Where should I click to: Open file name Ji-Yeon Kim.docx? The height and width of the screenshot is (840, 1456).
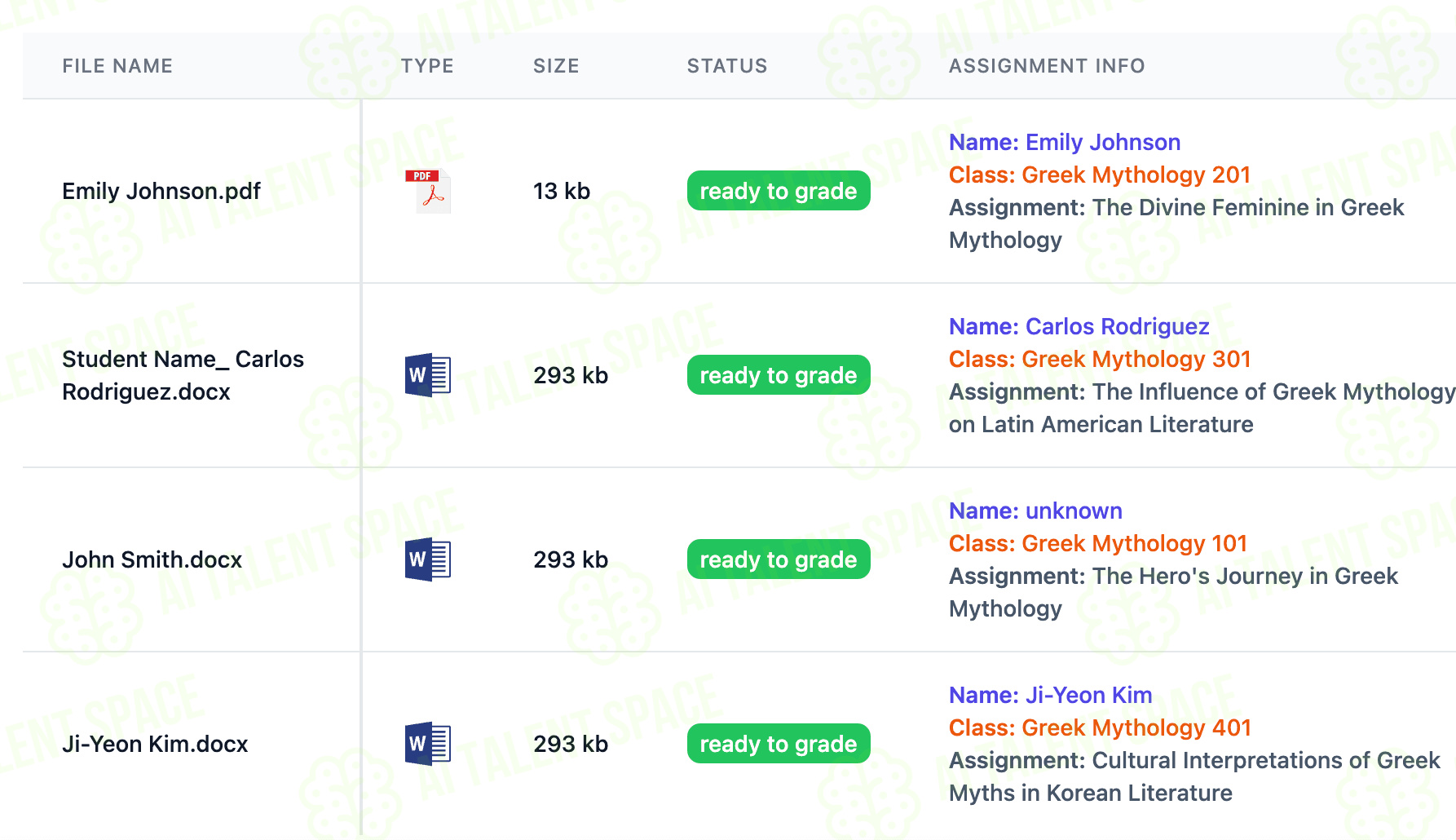coord(155,744)
